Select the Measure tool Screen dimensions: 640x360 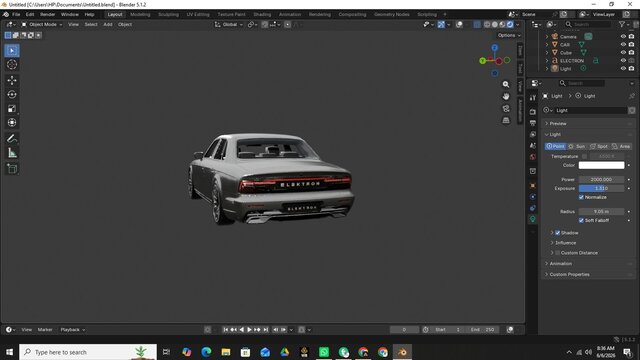click(12, 153)
